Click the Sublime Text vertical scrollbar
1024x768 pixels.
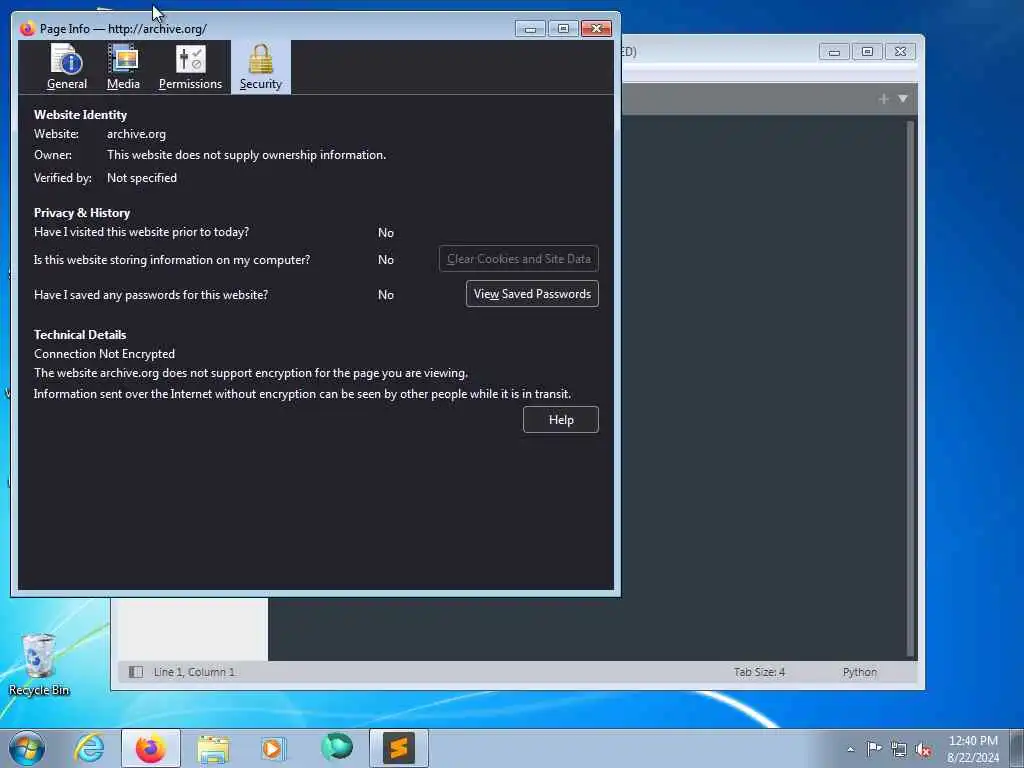910,389
